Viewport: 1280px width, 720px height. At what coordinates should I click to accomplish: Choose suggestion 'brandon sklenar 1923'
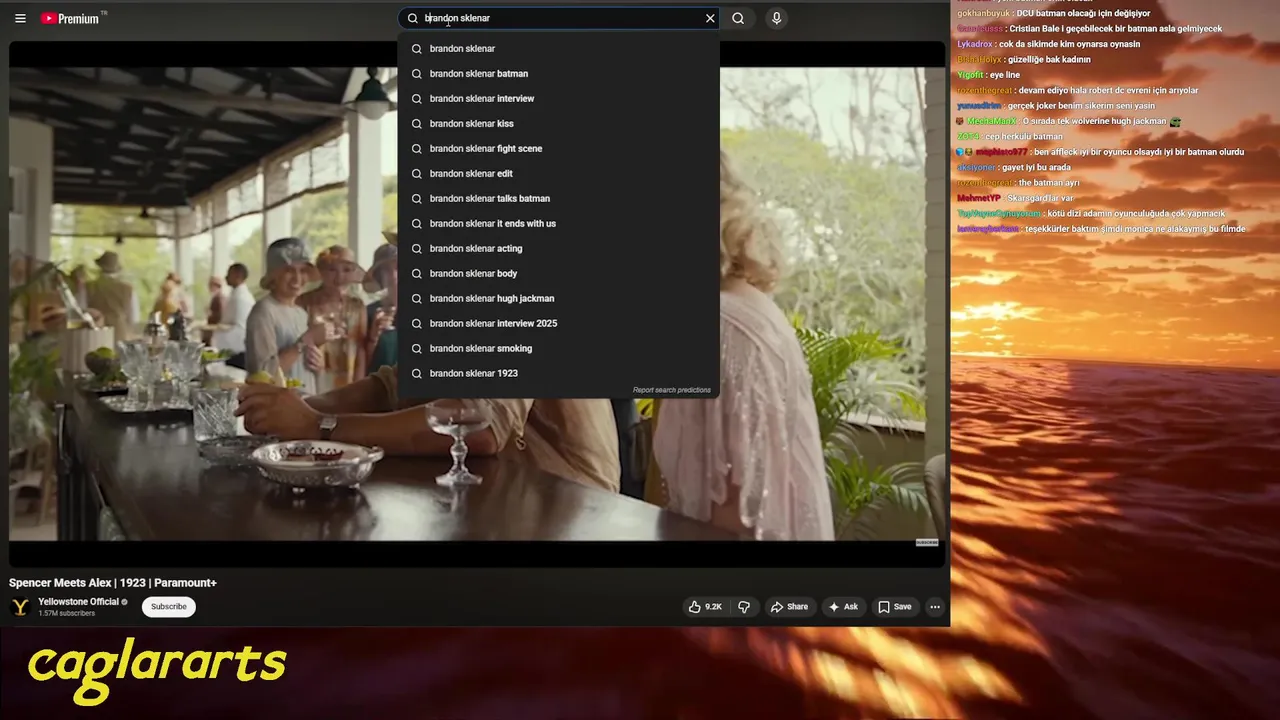(x=558, y=373)
